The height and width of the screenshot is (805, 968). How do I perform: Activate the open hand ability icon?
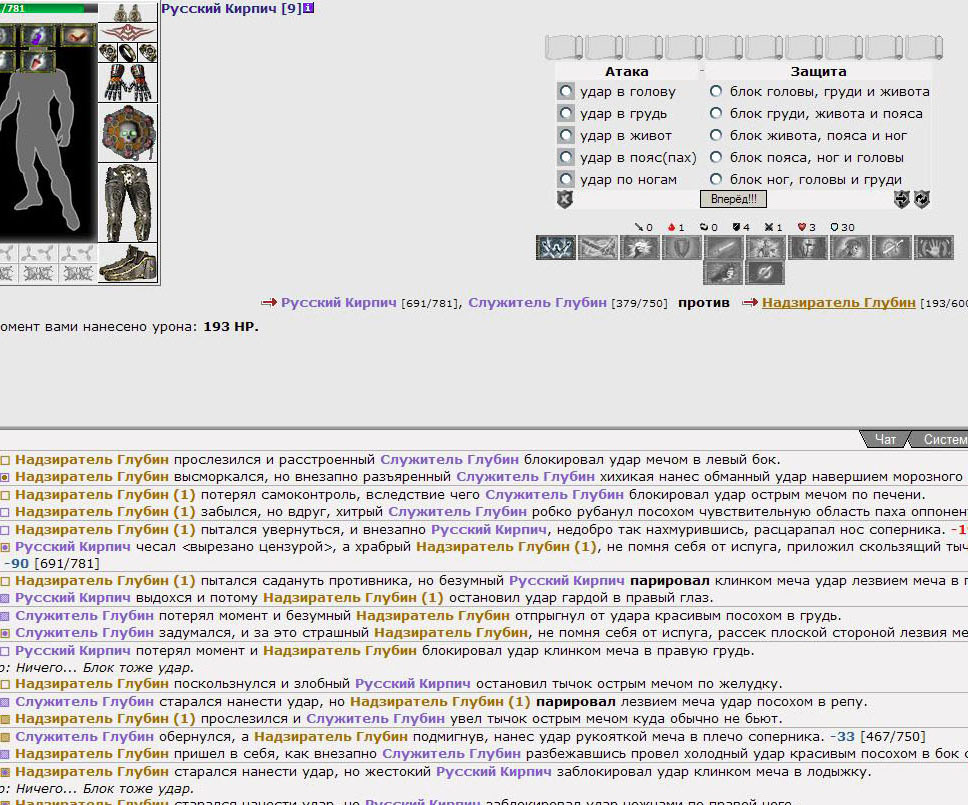coord(933,248)
